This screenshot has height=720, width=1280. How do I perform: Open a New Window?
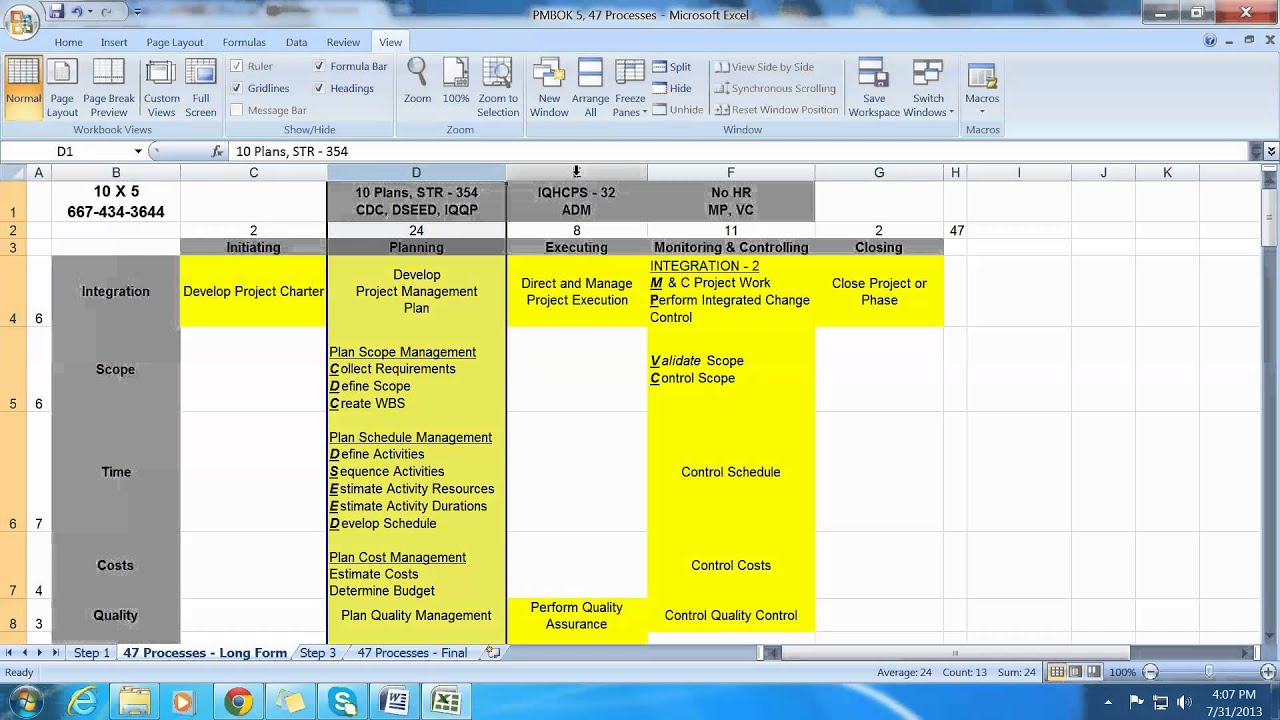coord(549,87)
